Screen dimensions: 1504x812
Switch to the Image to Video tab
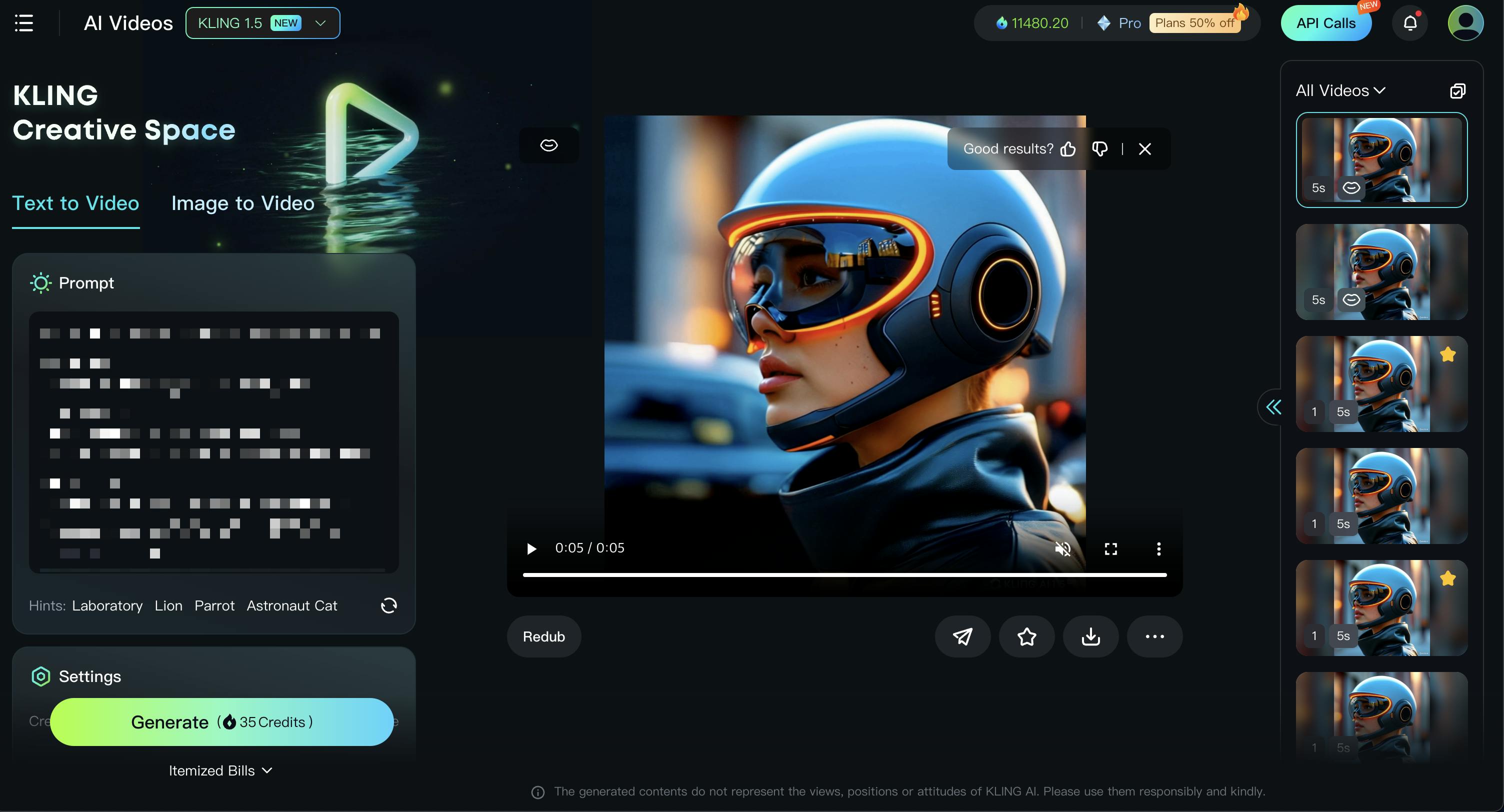click(x=243, y=203)
